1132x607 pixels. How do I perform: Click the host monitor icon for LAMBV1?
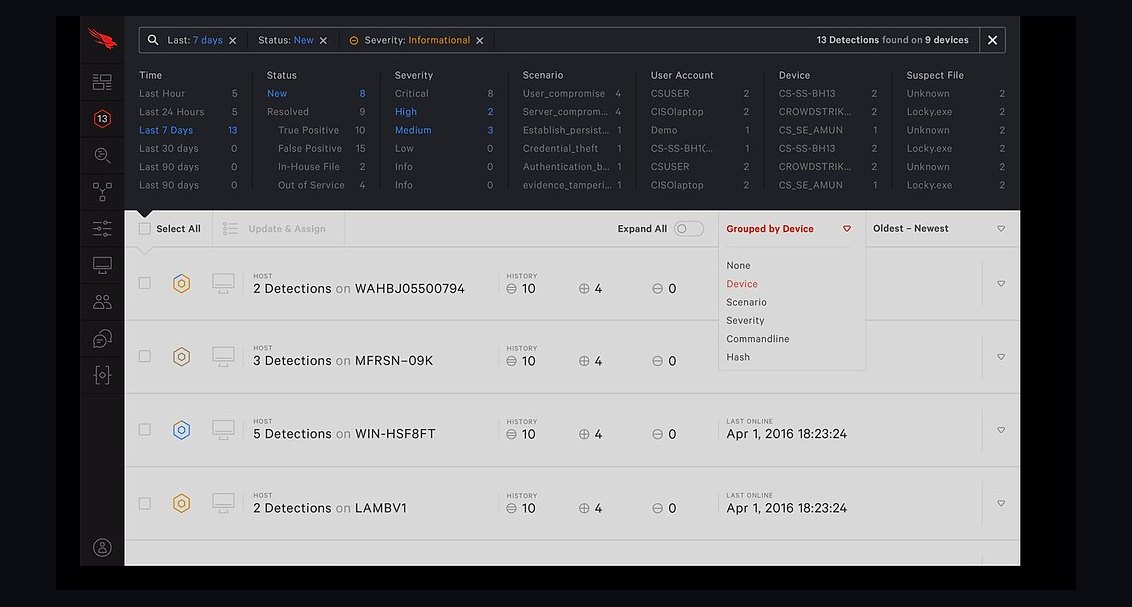pyautogui.click(x=223, y=503)
